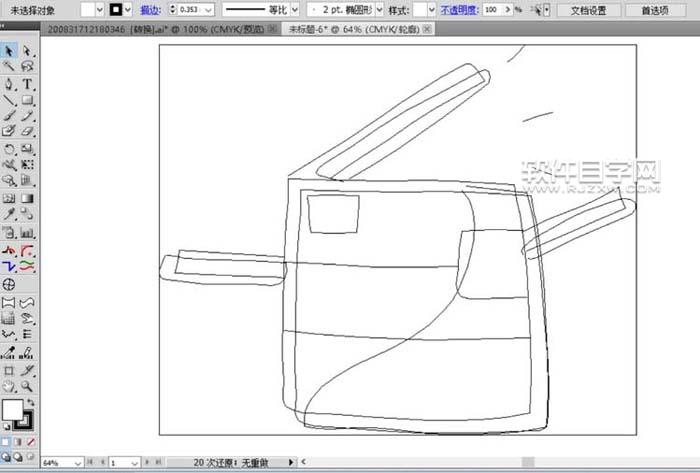Select the Zoom magnifier tool
Image resolution: width=700 pixels, height=473 pixels.
point(27,385)
